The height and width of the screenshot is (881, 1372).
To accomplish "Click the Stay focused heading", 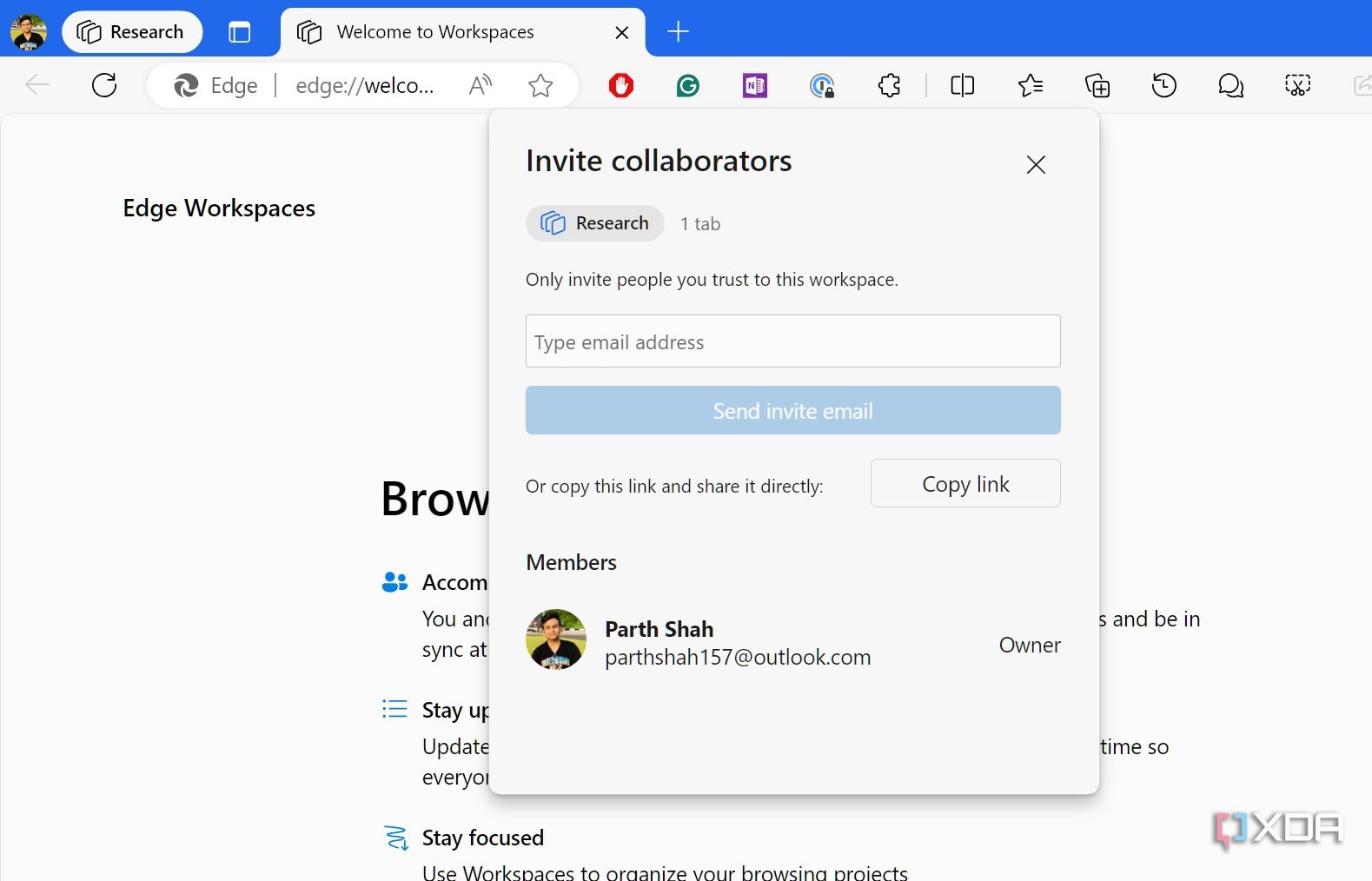I will (483, 838).
